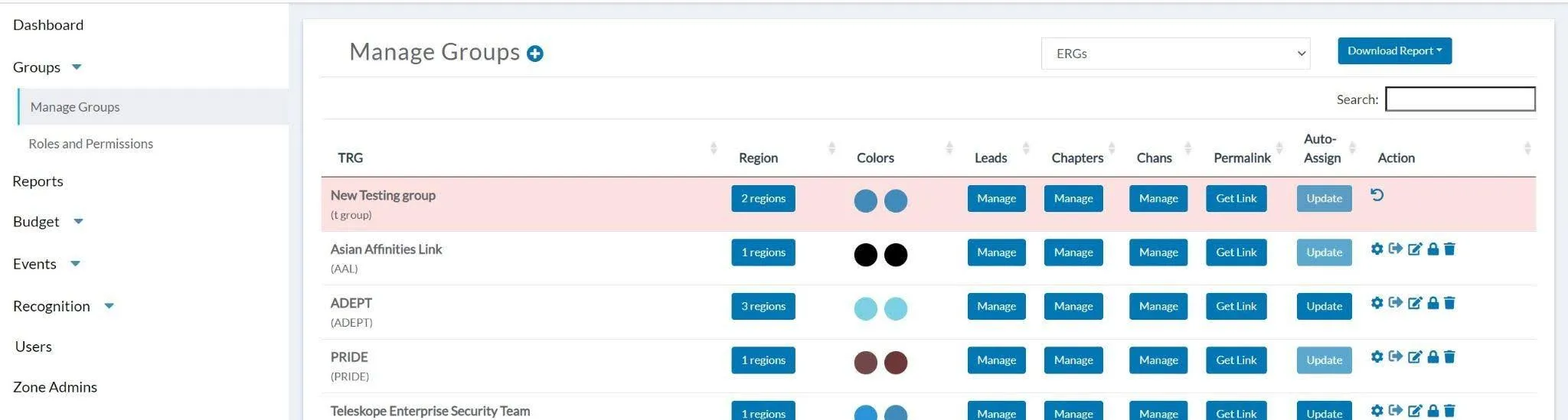
Task: Select Manage Groups in the sidebar
Action: tap(153, 107)
